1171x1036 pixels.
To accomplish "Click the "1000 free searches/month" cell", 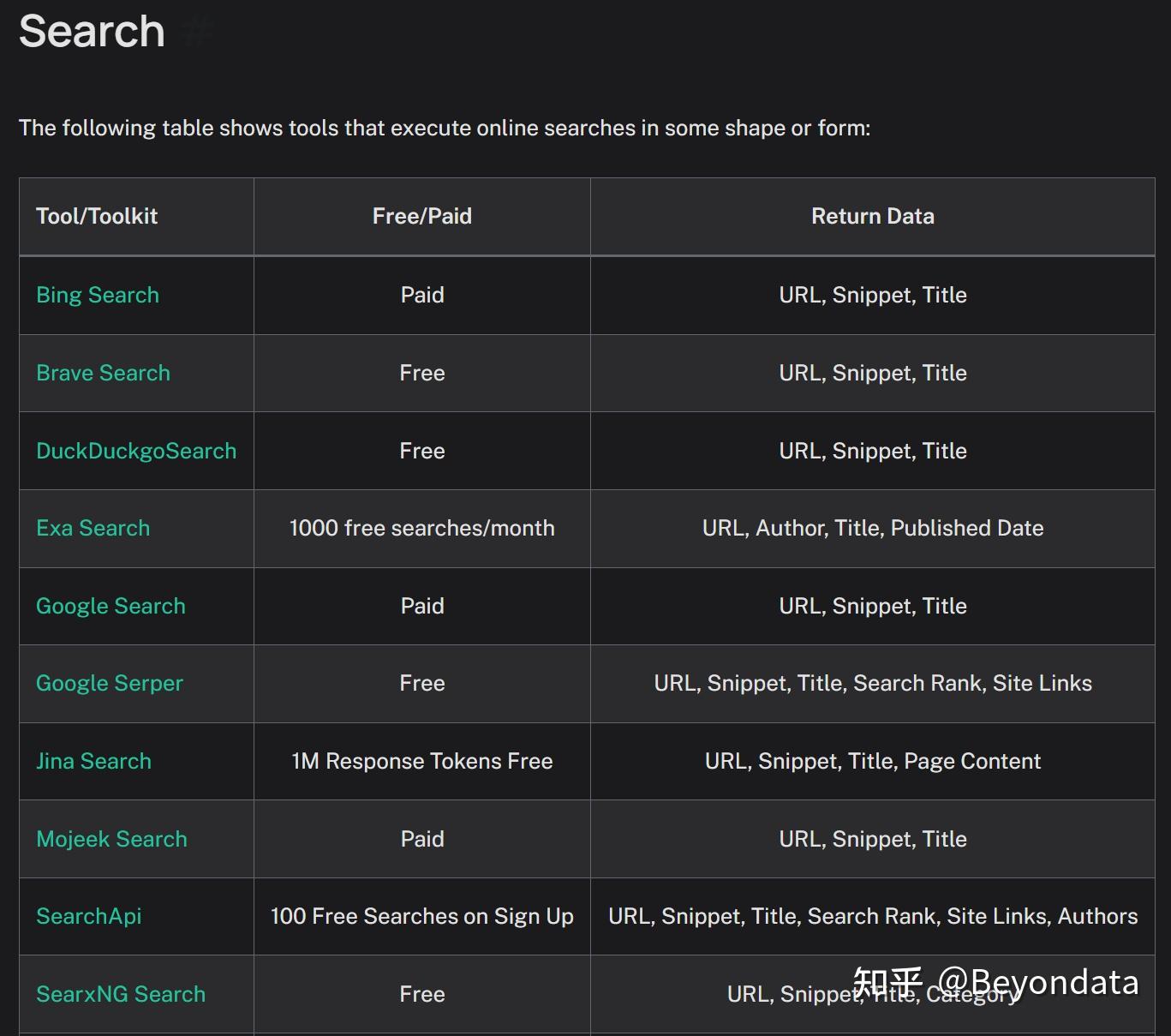I will 422,528.
